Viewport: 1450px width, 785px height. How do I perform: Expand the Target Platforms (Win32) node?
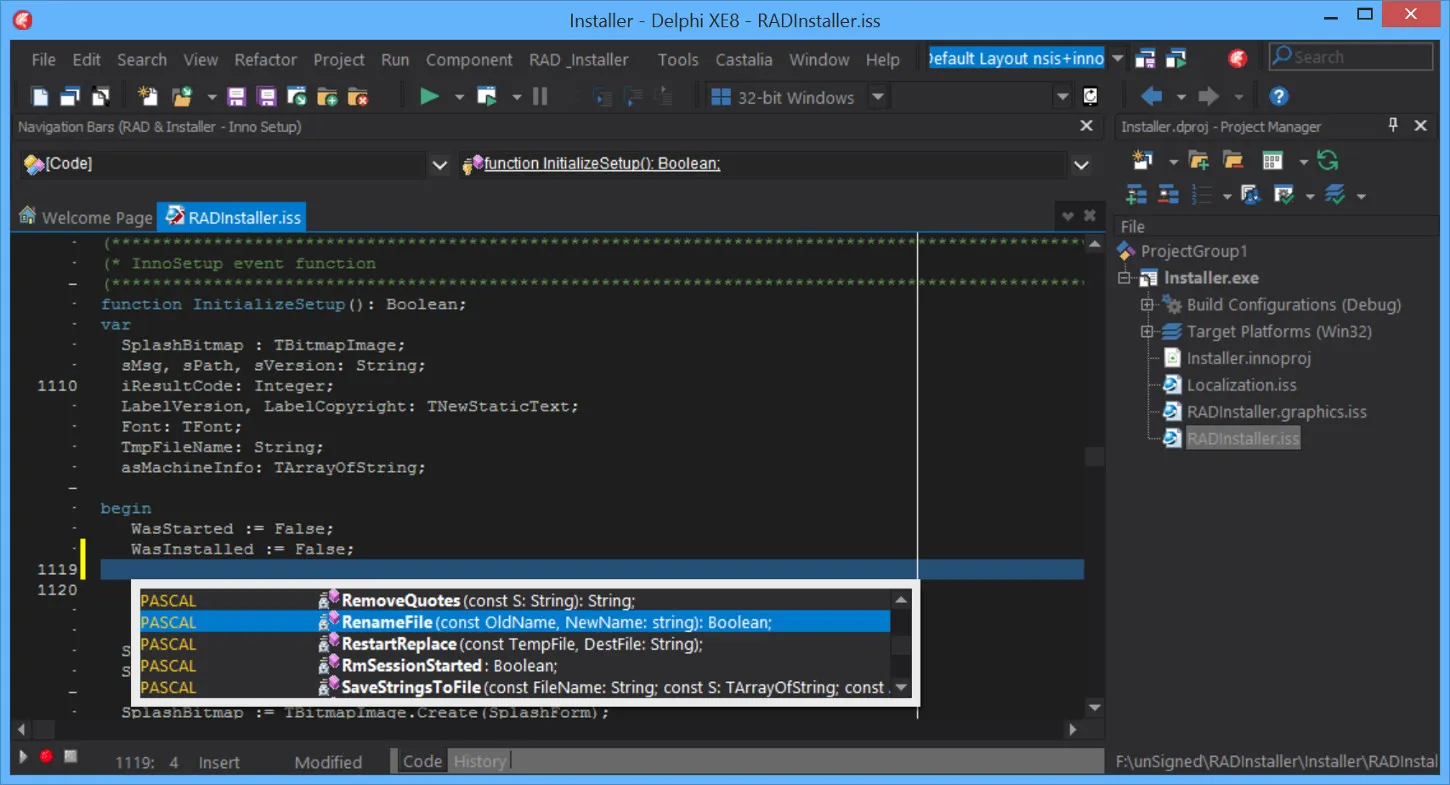pyautogui.click(x=1148, y=331)
